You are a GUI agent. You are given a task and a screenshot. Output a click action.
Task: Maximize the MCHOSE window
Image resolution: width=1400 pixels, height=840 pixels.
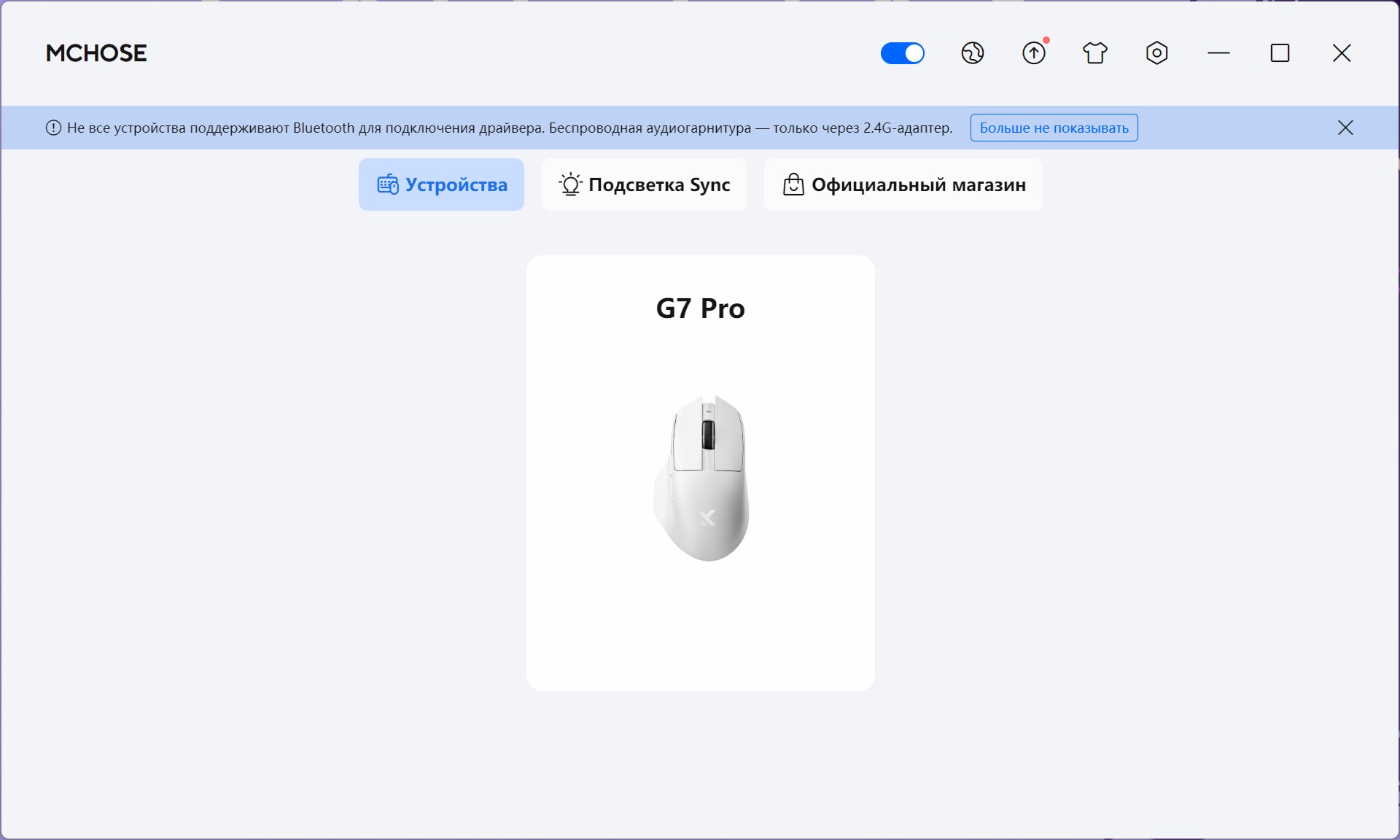(1280, 53)
